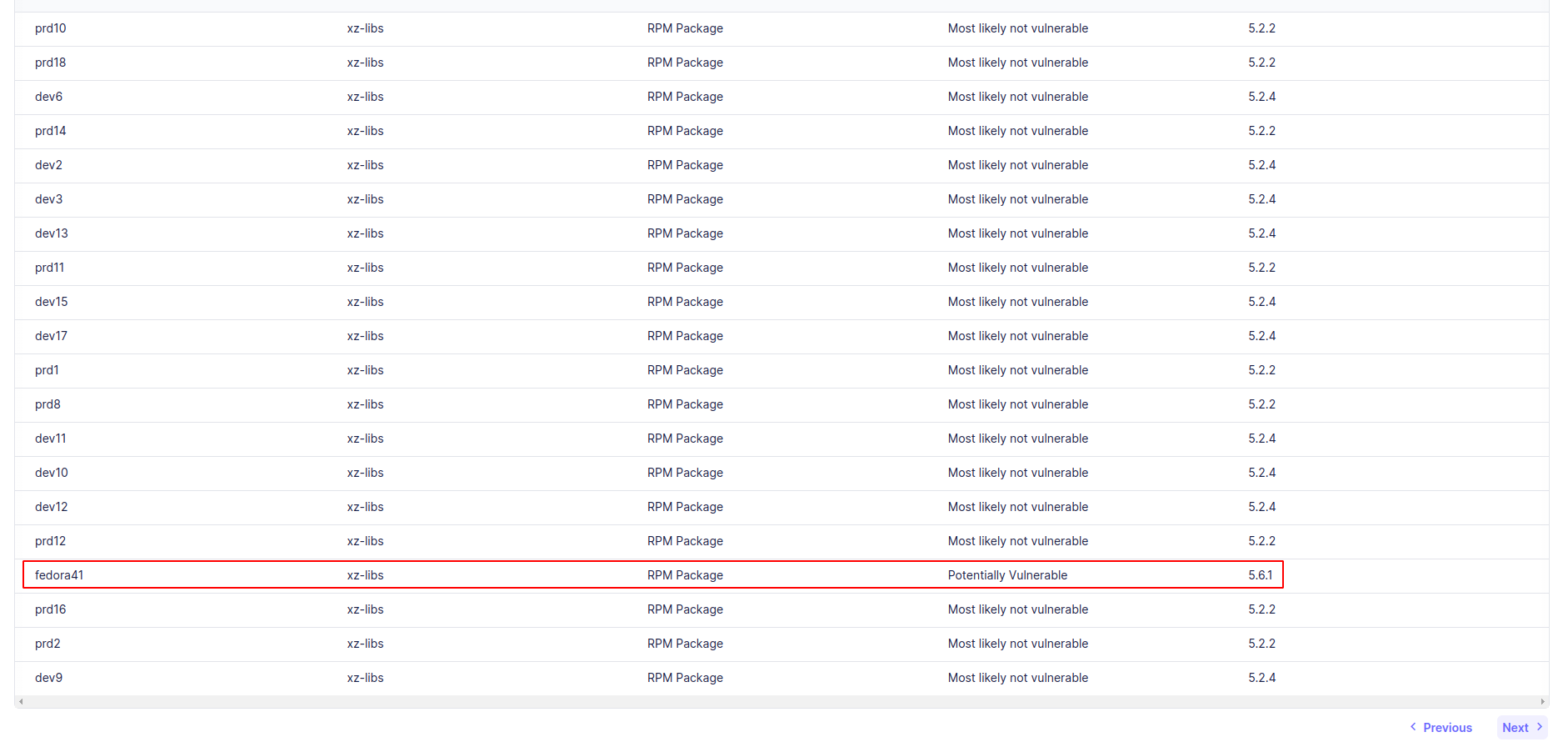Click xz-libs package in the prd2 row
This screenshot has height=742, width=1568.
coord(365,644)
